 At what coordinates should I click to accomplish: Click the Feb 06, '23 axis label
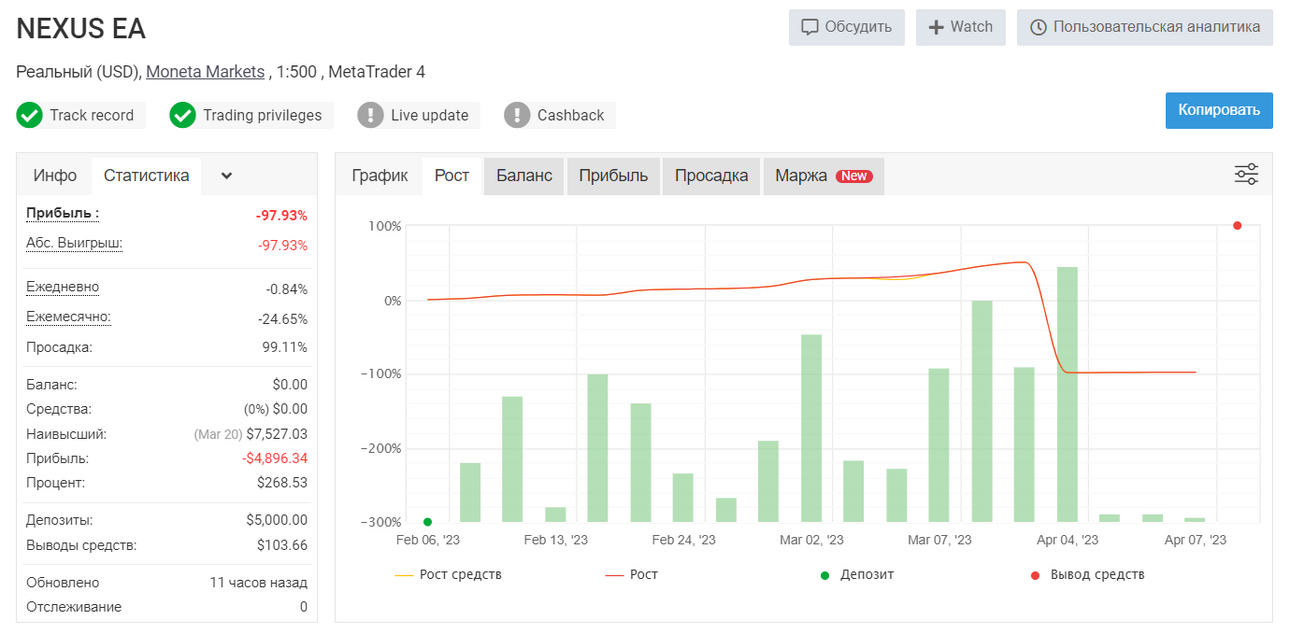coord(428,540)
